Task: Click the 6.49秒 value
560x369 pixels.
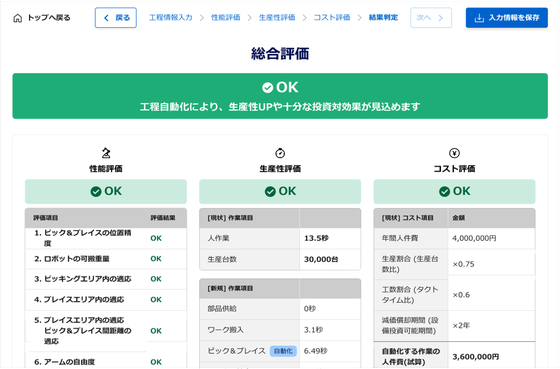Action: (315, 351)
